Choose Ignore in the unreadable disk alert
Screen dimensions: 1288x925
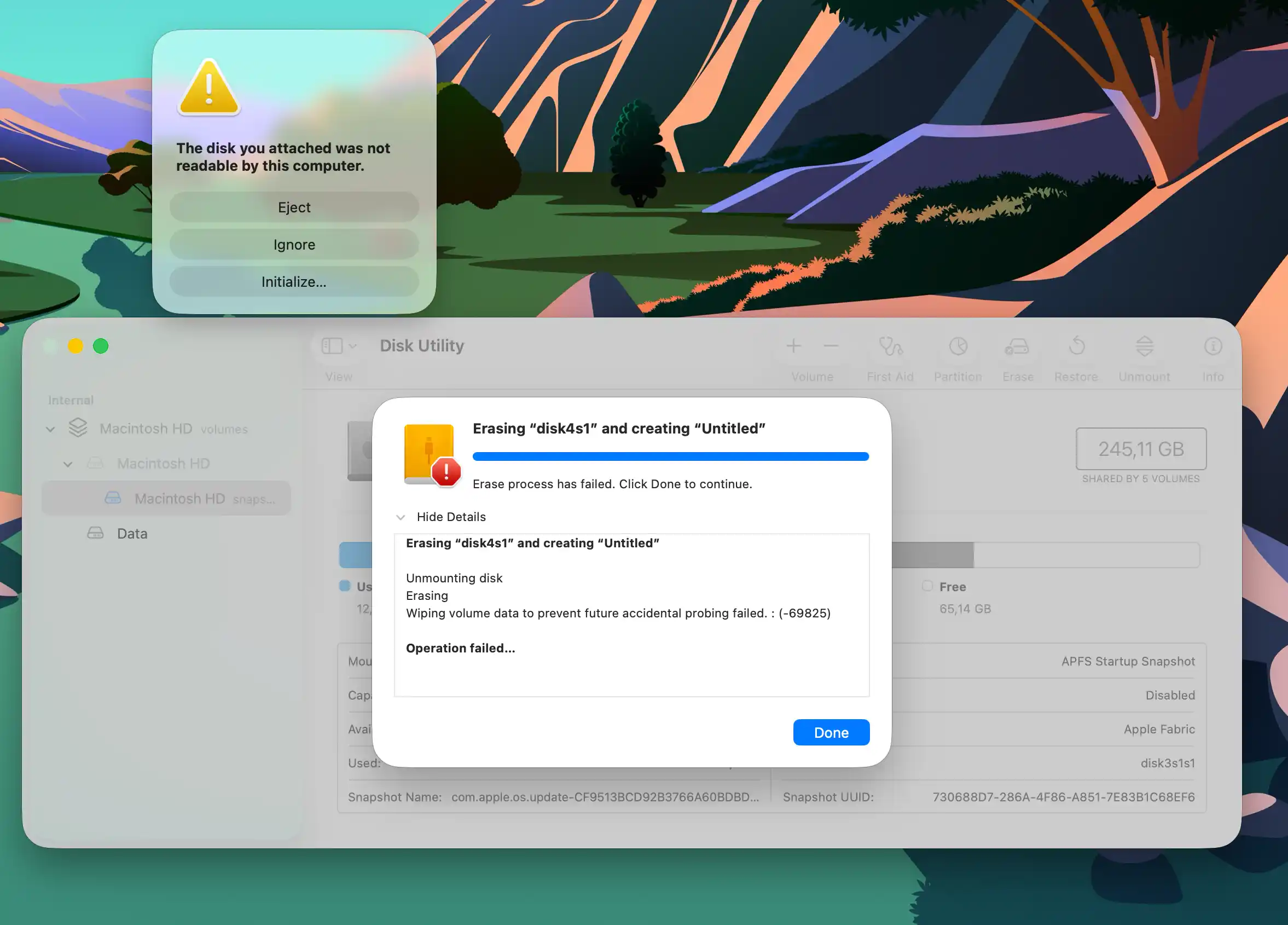click(x=294, y=244)
